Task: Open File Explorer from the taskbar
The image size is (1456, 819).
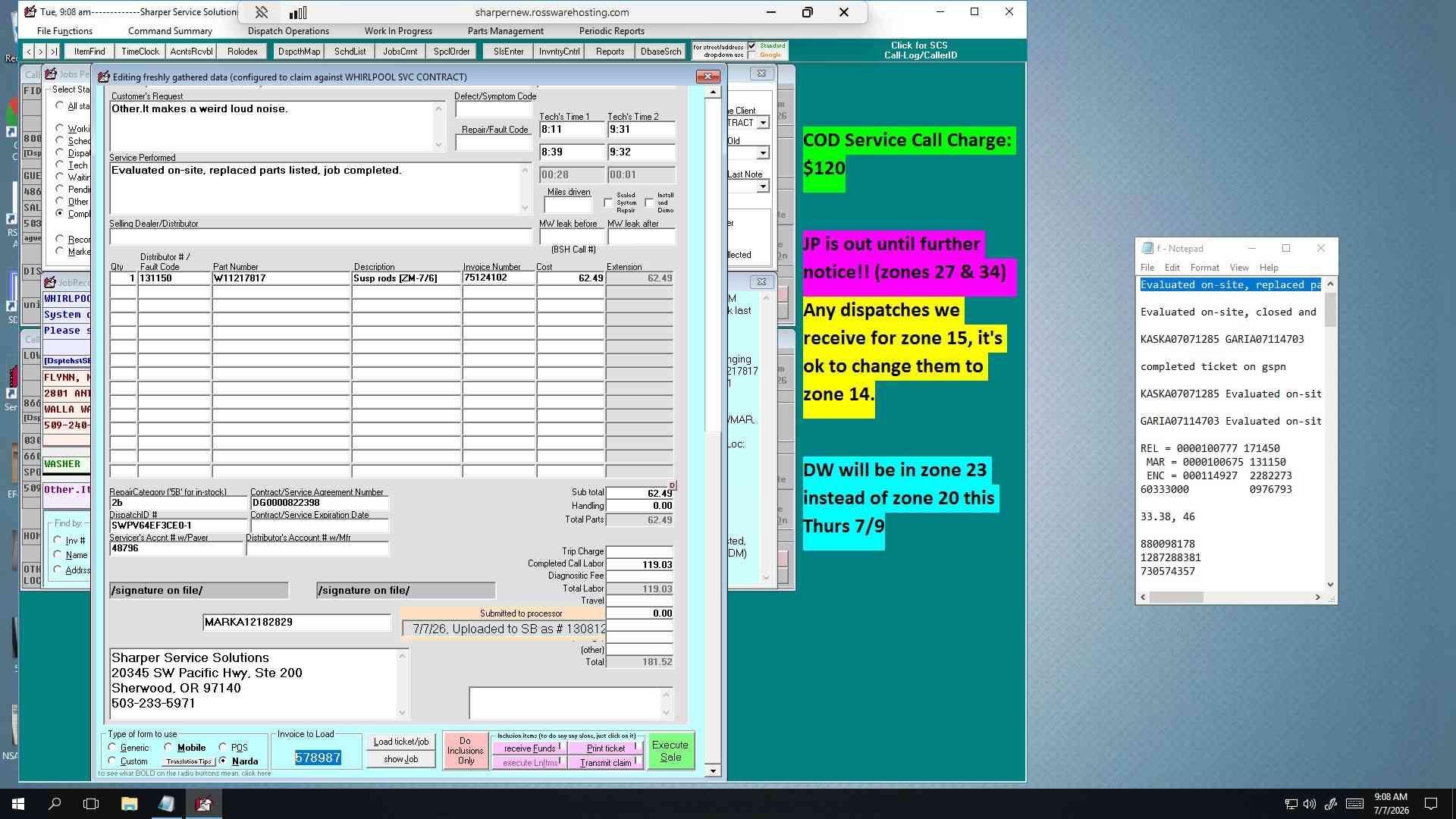Action: coord(129,804)
